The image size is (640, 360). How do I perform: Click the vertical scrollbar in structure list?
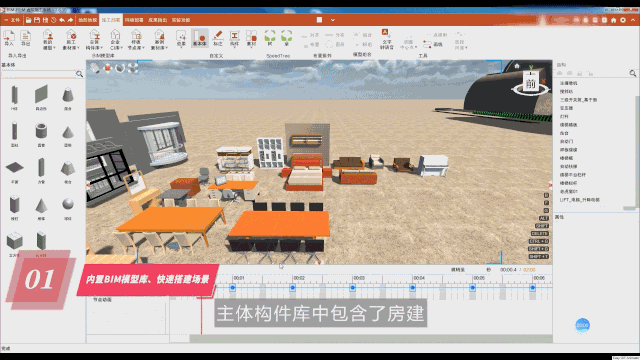point(637,151)
